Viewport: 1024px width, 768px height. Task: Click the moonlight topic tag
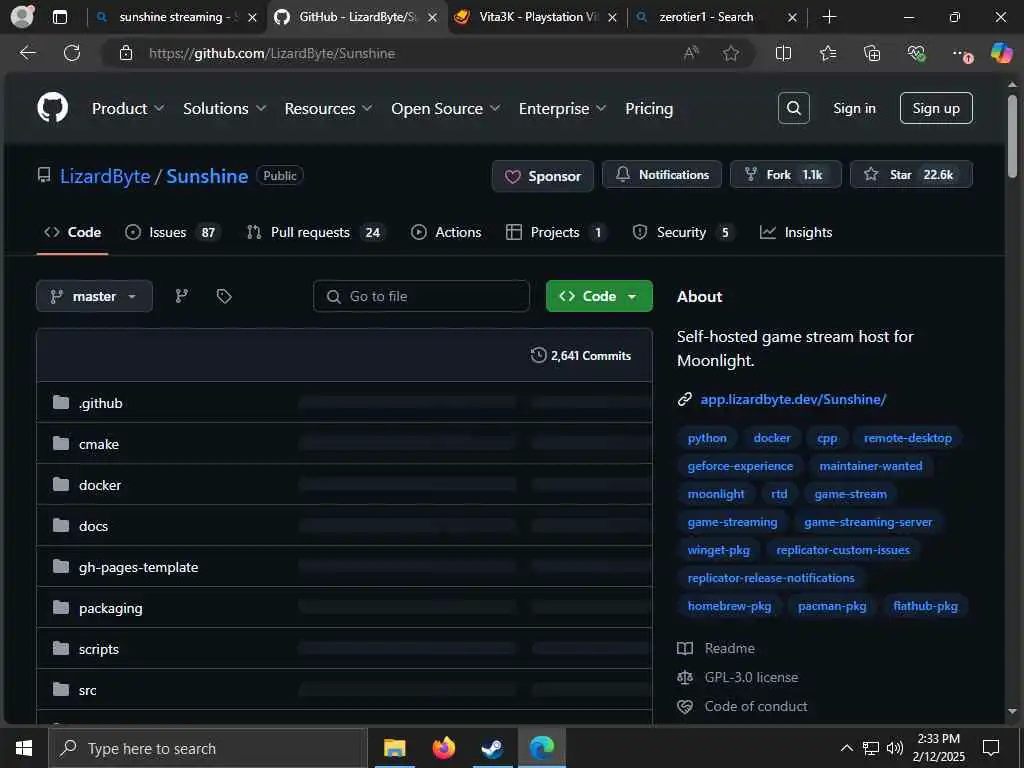click(716, 494)
